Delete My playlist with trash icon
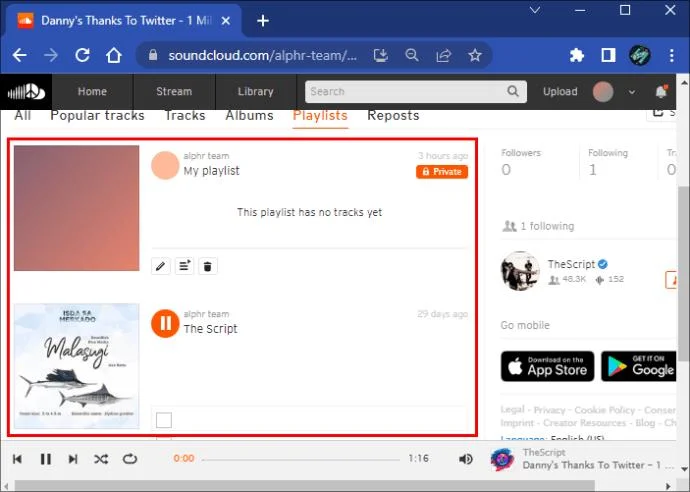 tap(208, 266)
